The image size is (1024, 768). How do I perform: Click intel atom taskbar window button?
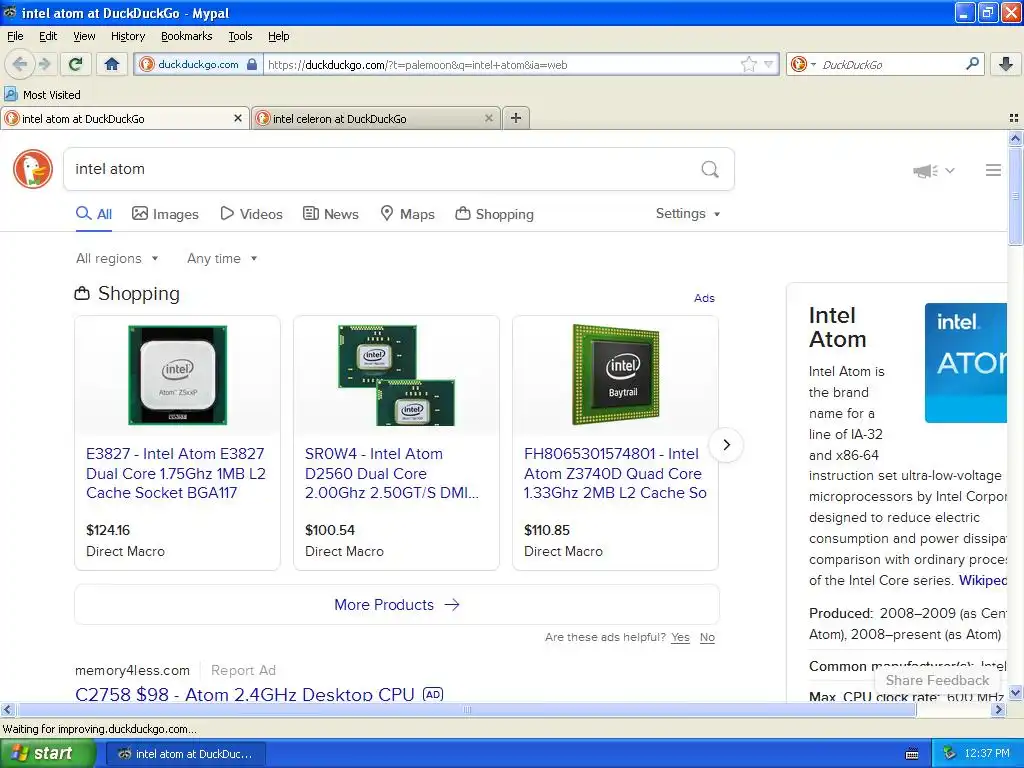(x=186, y=754)
